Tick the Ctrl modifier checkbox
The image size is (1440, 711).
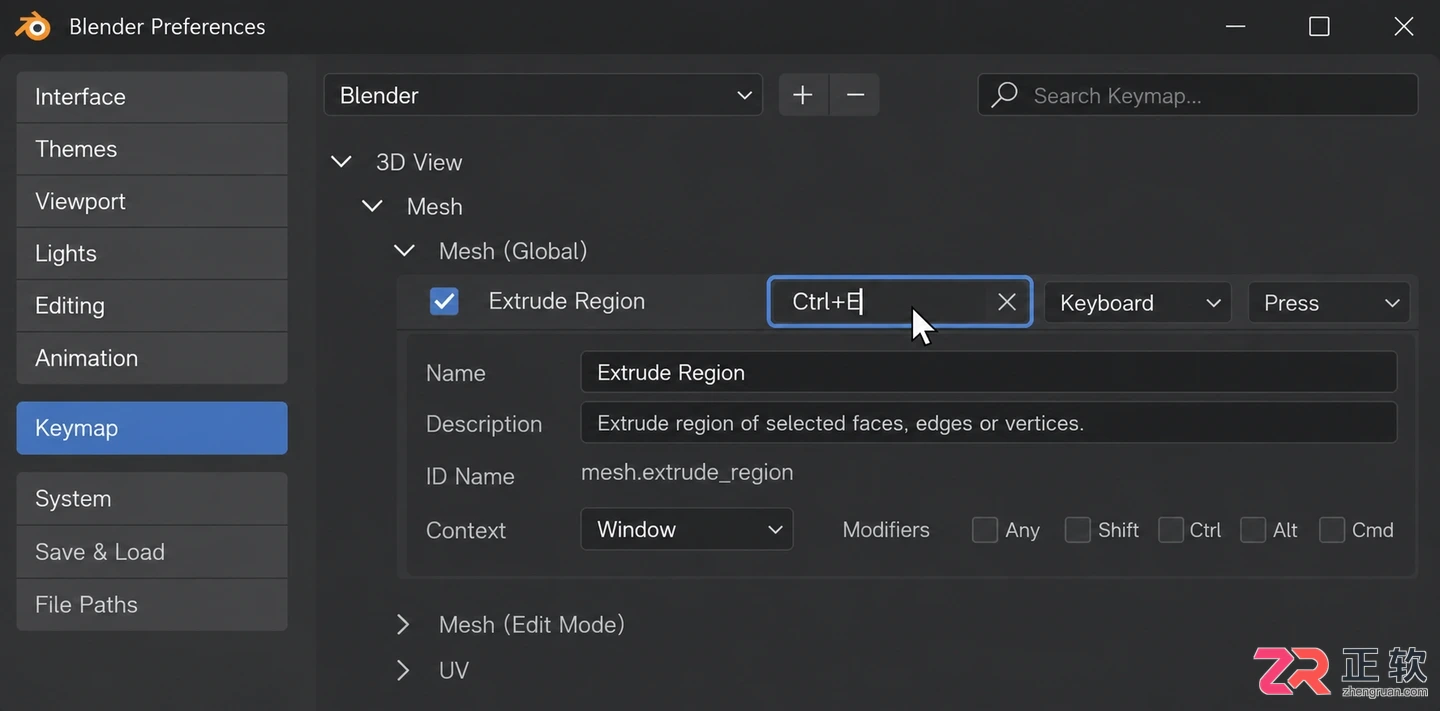[x=1171, y=530]
